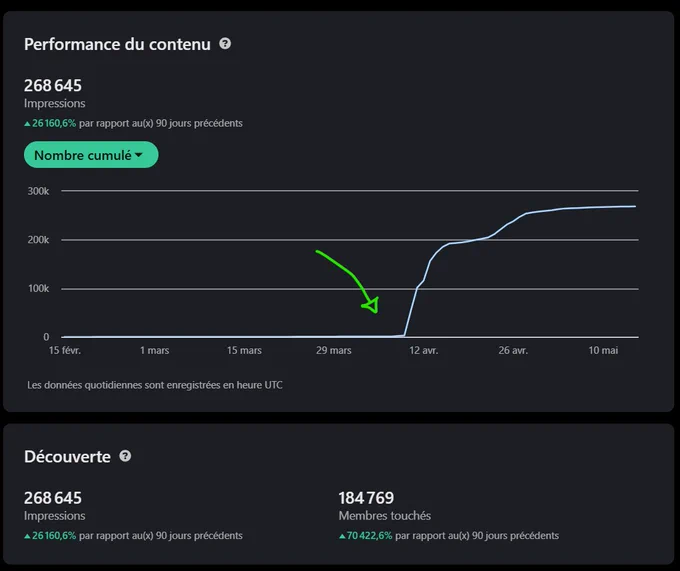Click the 10 mai date label
Screen dimensions: 680x571
pos(603,350)
